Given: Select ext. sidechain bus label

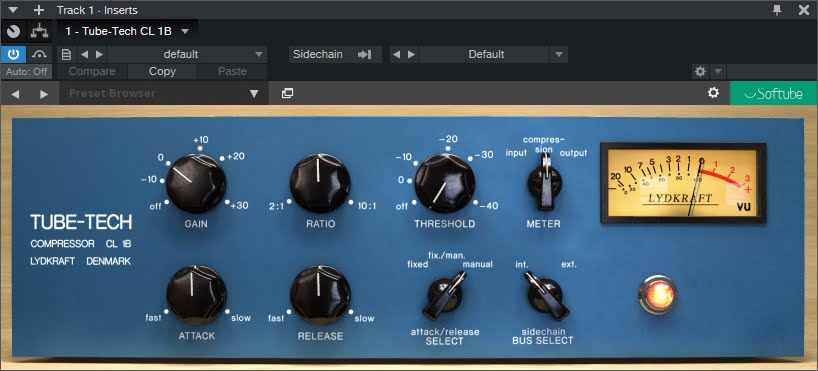Looking at the screenshot, I should [569, 265].
